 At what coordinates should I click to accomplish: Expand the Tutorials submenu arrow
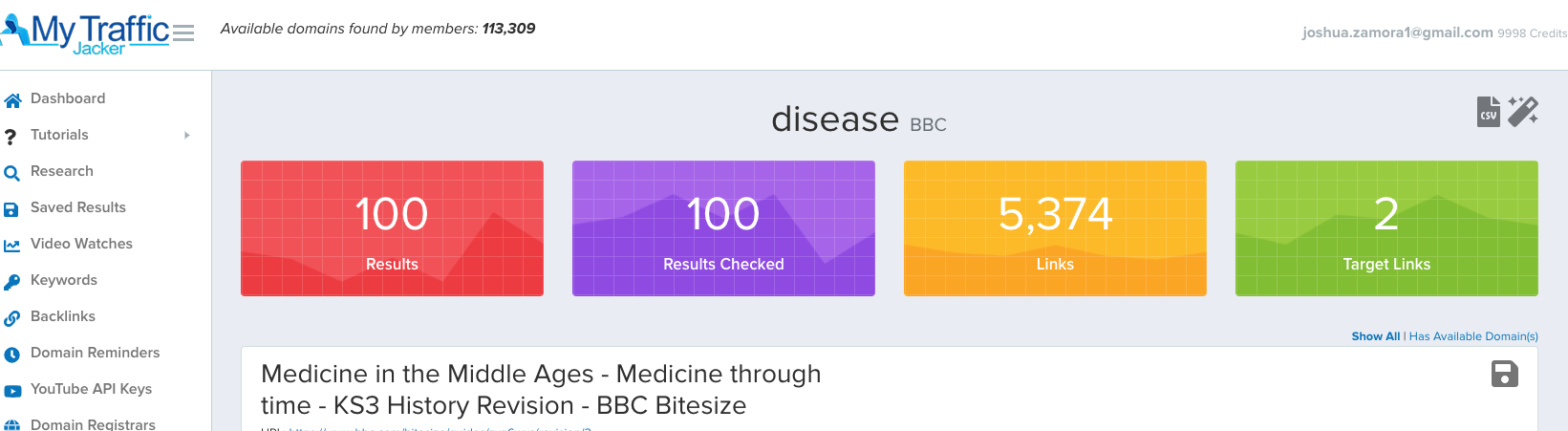(x=187, y=136)
